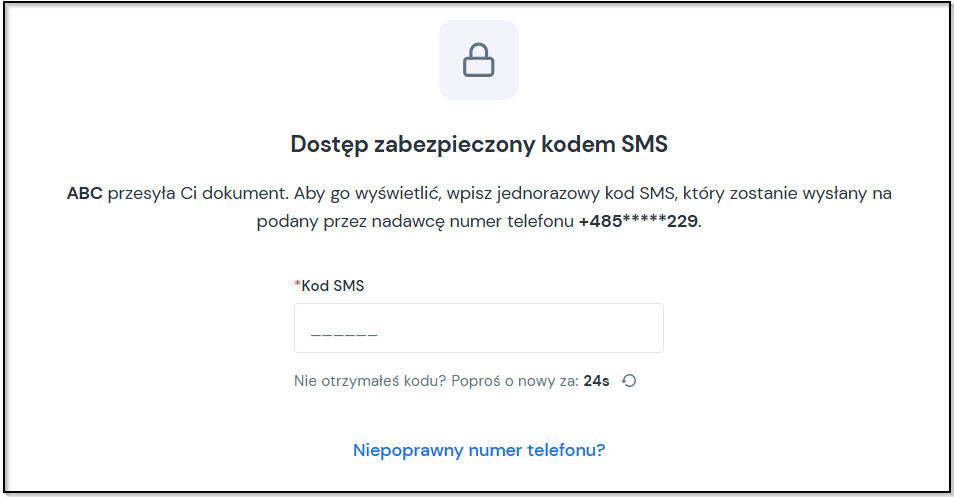Click the words podany przez nadawcę
The height and width of the screenshot is (497, 954).
pos(350,221)
